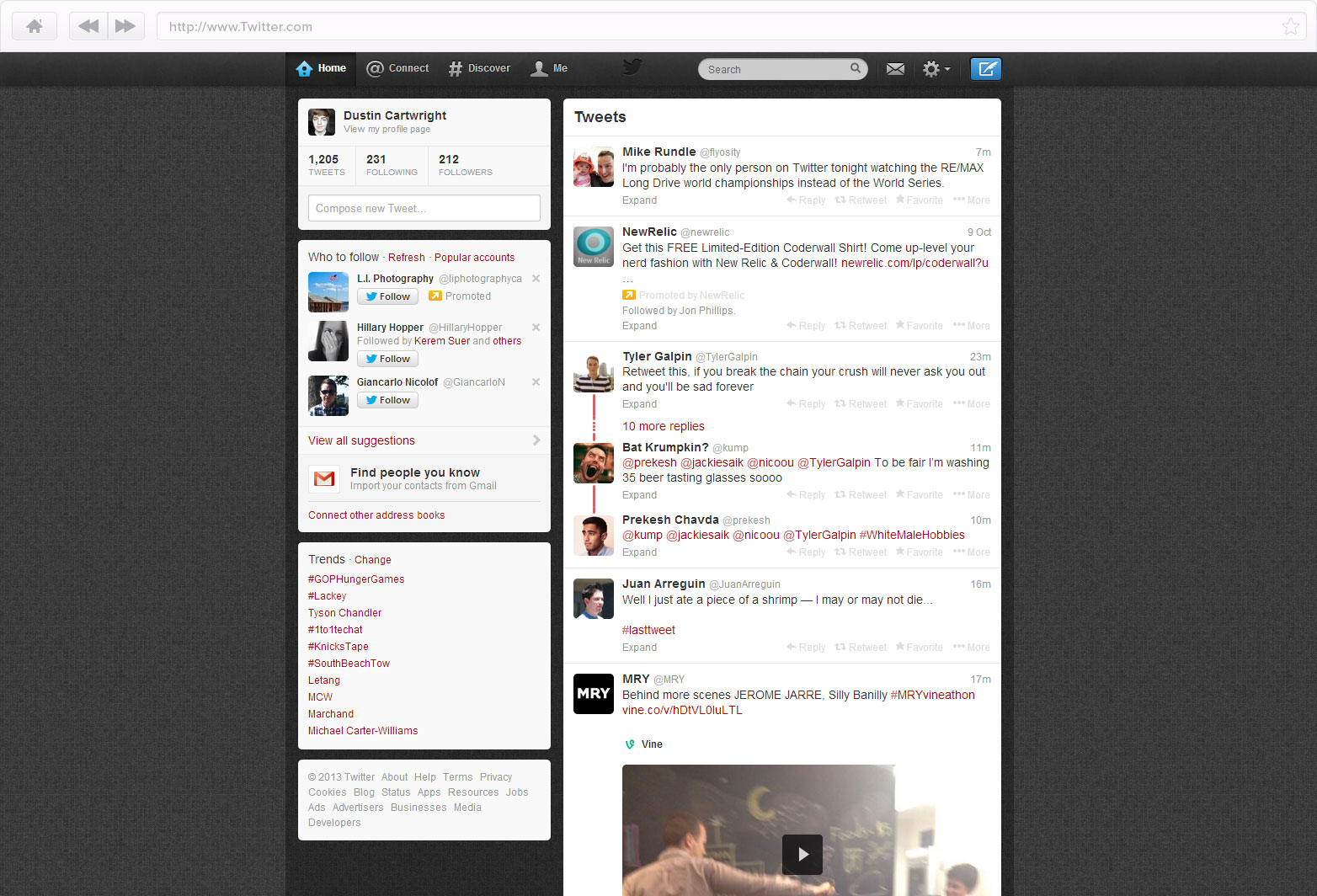Dismiss L.I. Photography suggestion

(x=536, y=279)
